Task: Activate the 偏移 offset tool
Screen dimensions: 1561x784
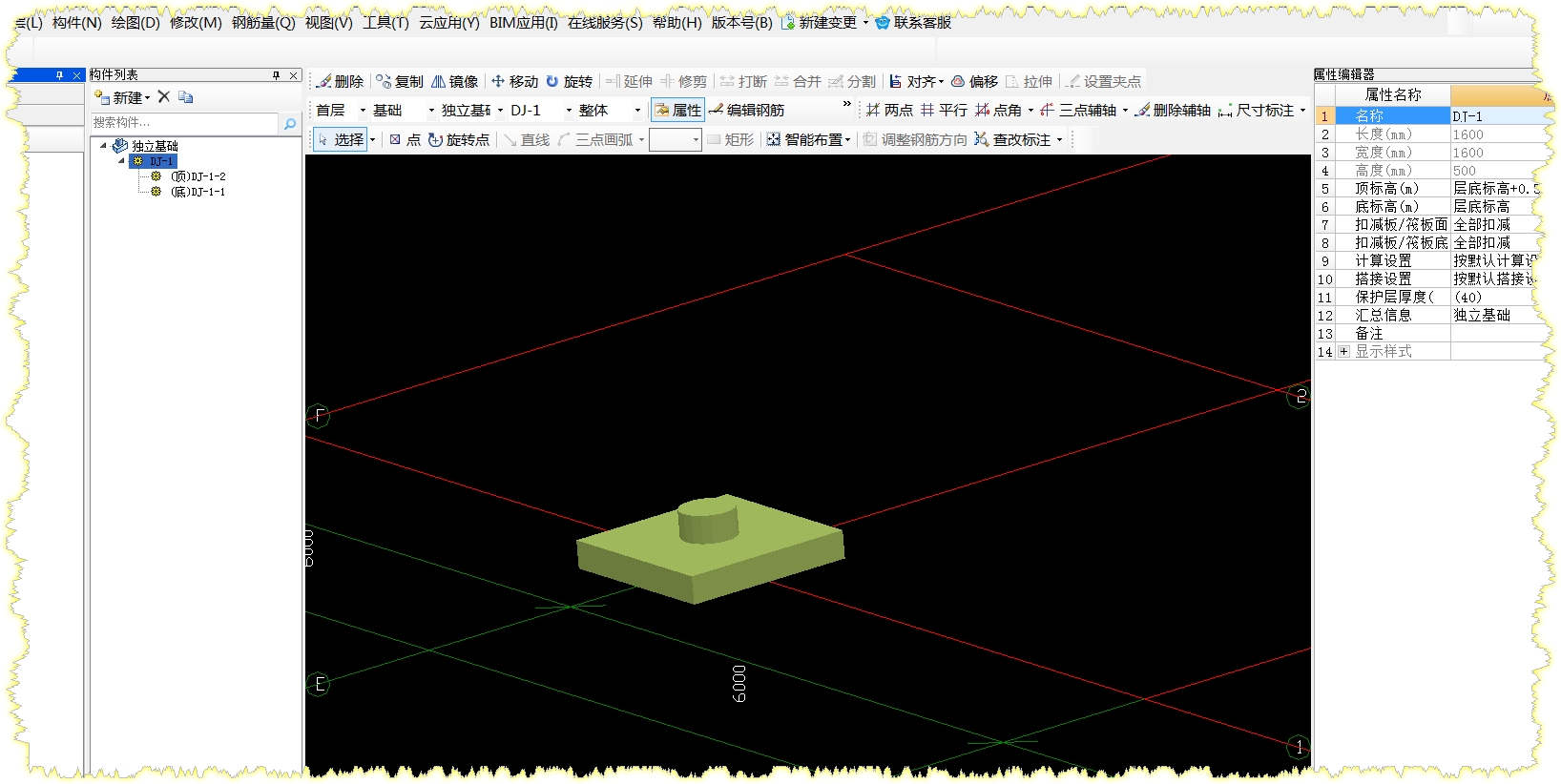Action: 974,82
